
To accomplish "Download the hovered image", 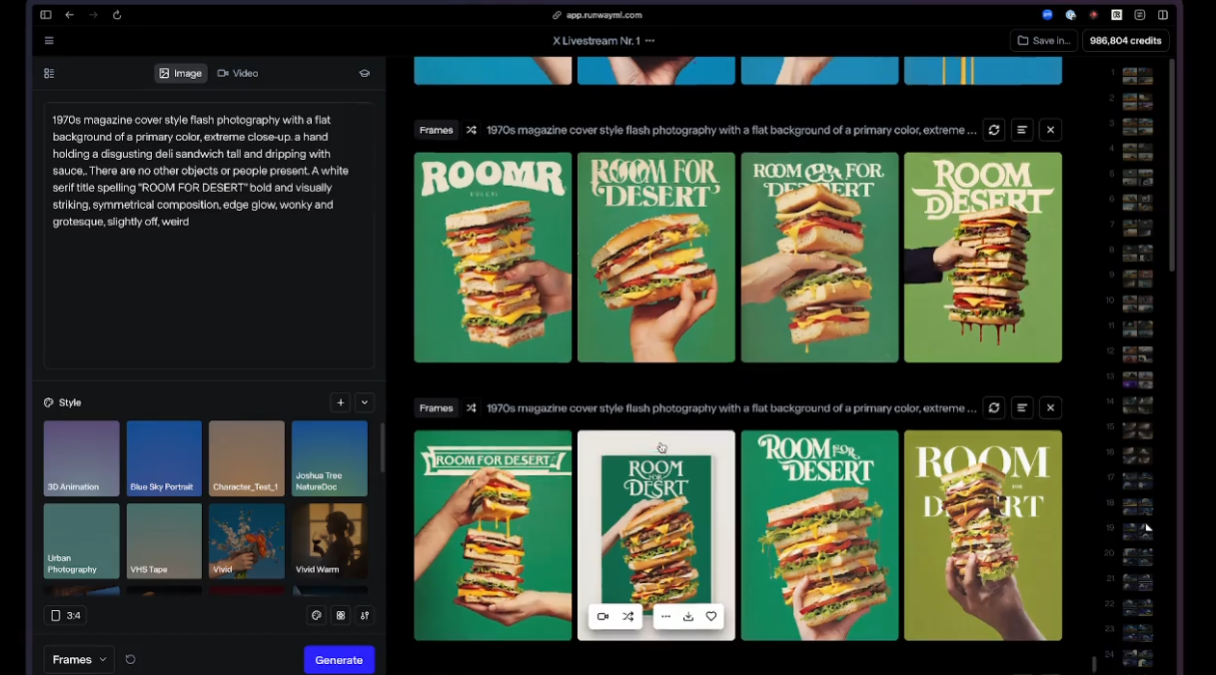I will [x=688, y=616].
